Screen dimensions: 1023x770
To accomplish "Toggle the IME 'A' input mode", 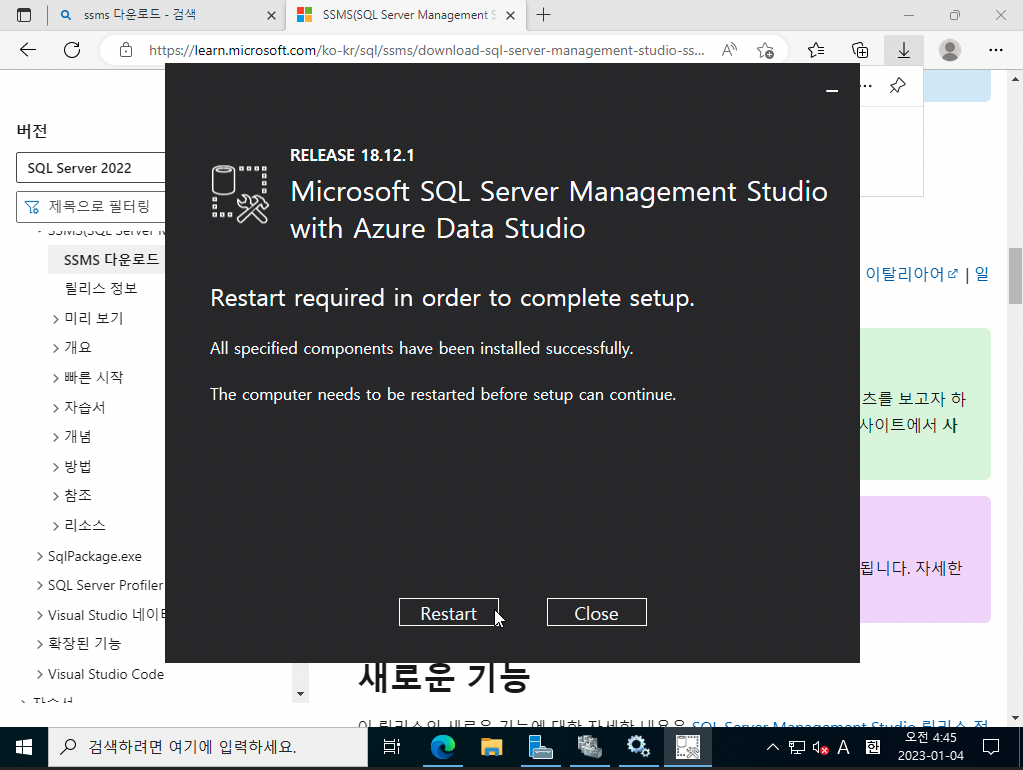I will pos(844,748).
